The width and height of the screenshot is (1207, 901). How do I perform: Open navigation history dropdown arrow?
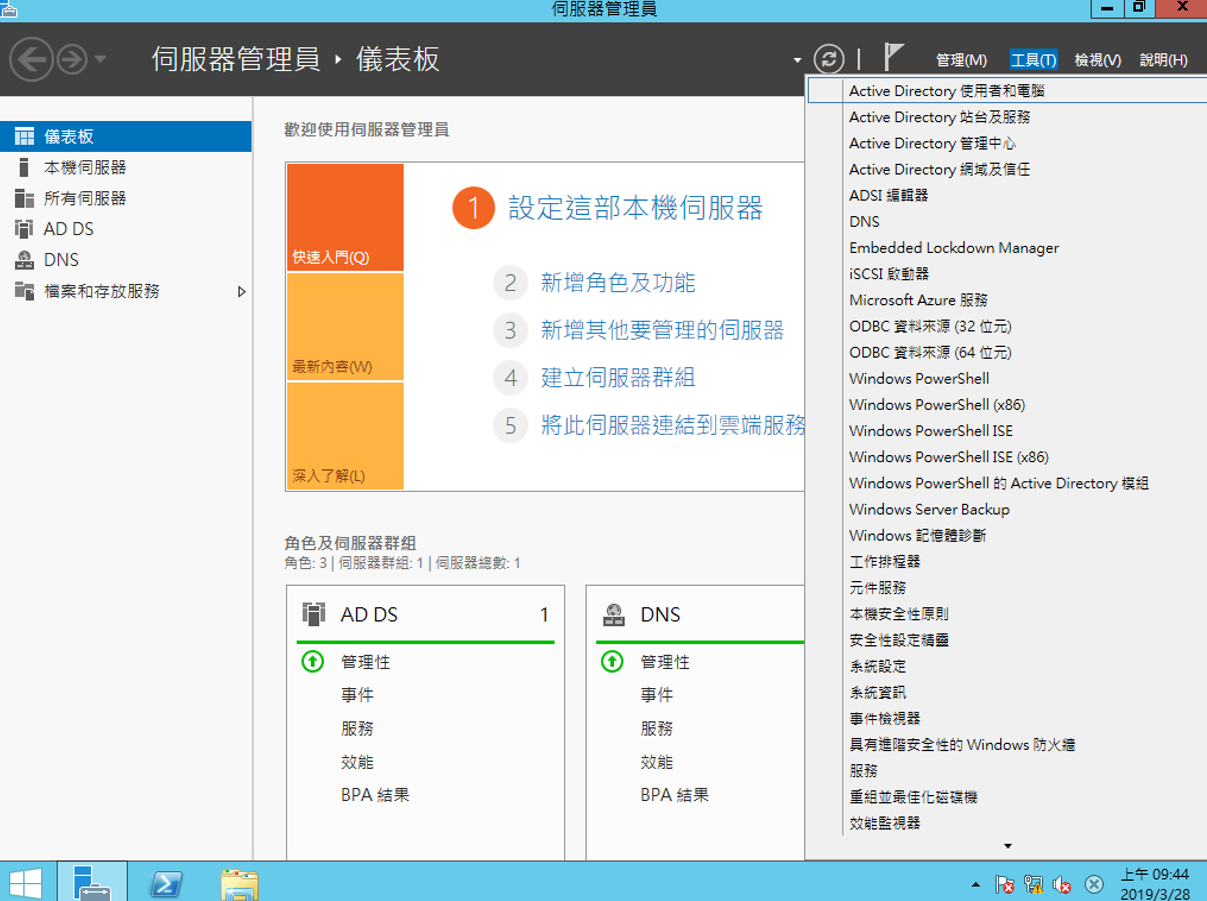click(100, 60)
